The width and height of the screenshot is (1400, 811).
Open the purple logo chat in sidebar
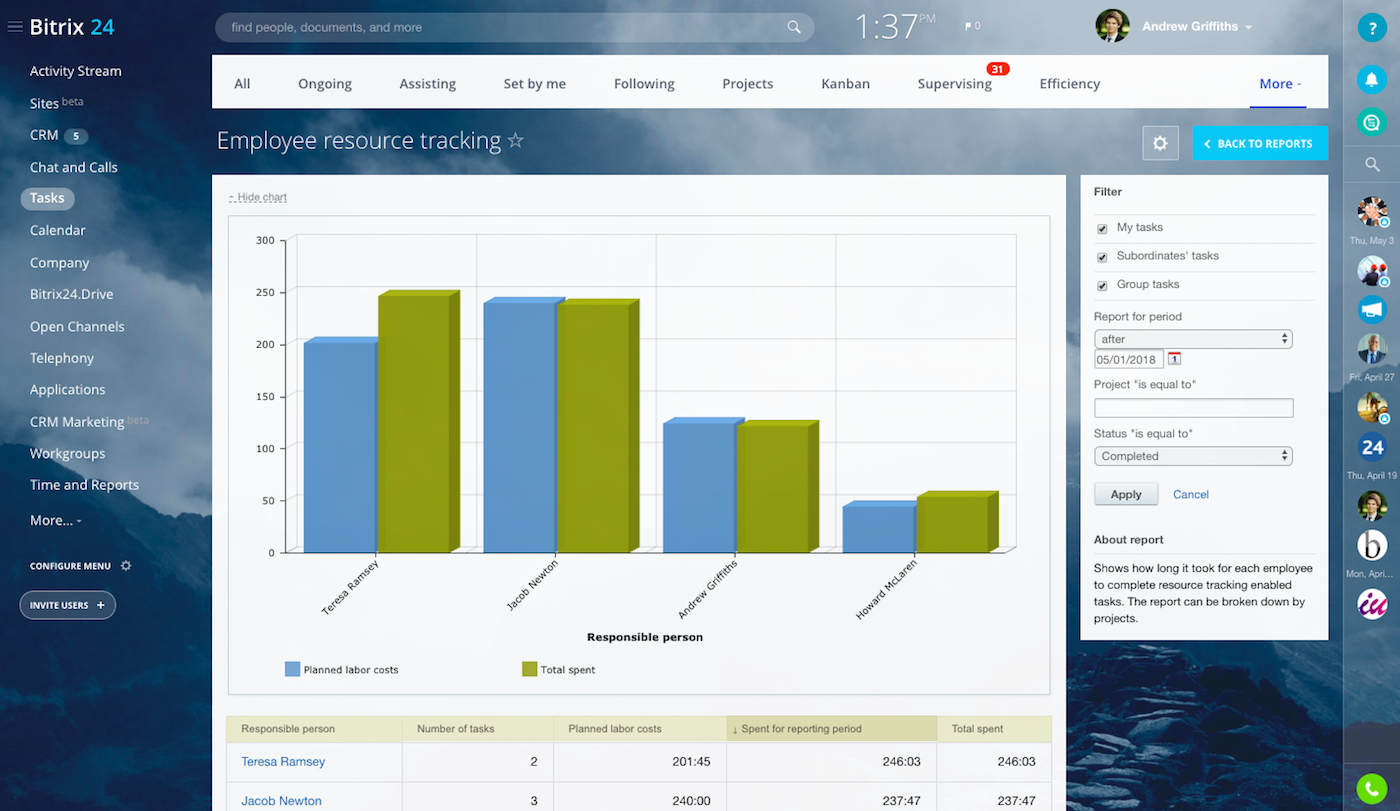1371,603
